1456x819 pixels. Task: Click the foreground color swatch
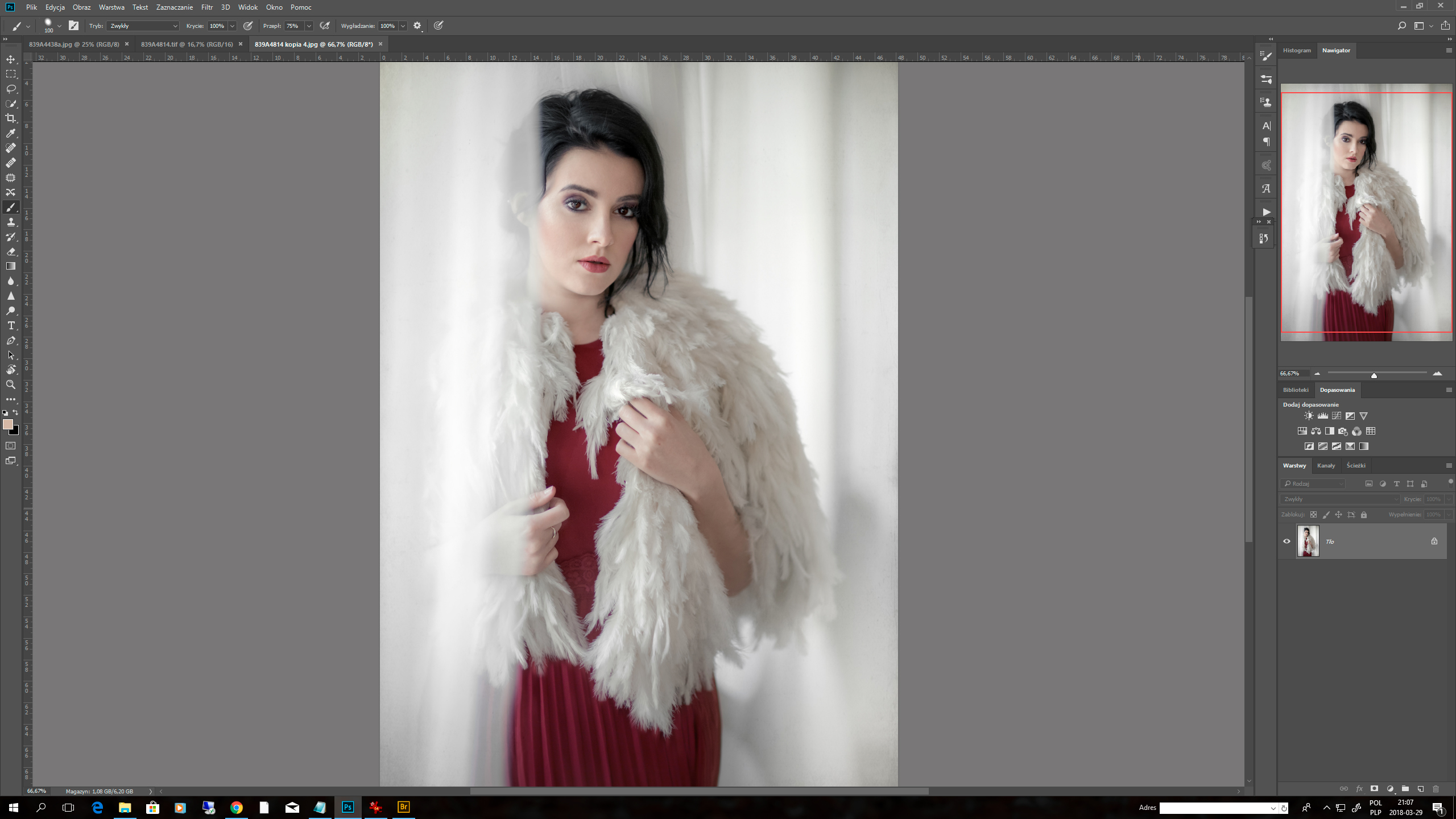(7, 424)
